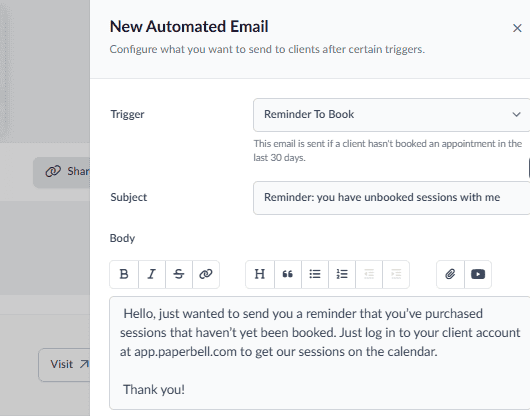This screenshot has height=416, width=530.
Task: Select the 'New Automated Email' heading
Action: [189, 26]
